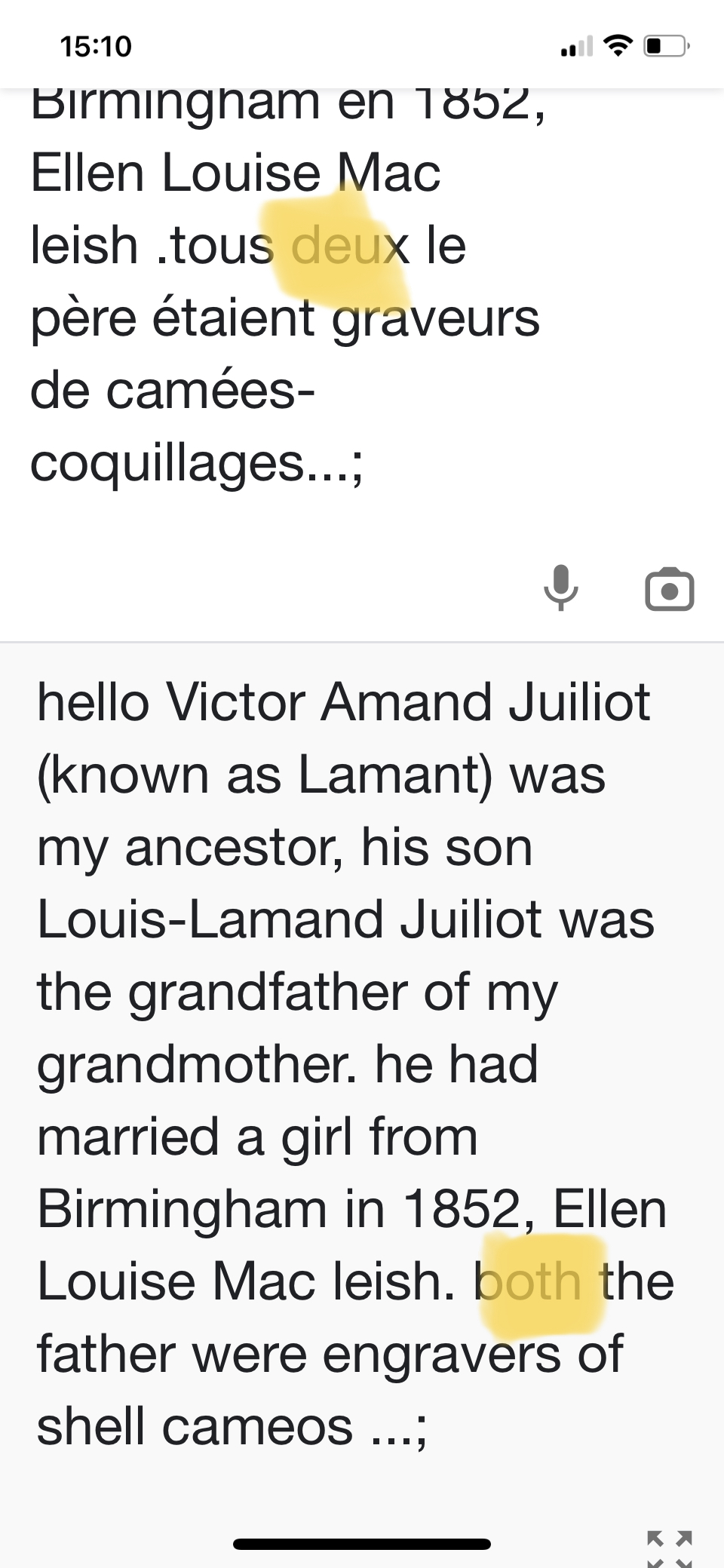
Task: Place cursor on "graveurs" in French text
Action: (x=436, y=318)
